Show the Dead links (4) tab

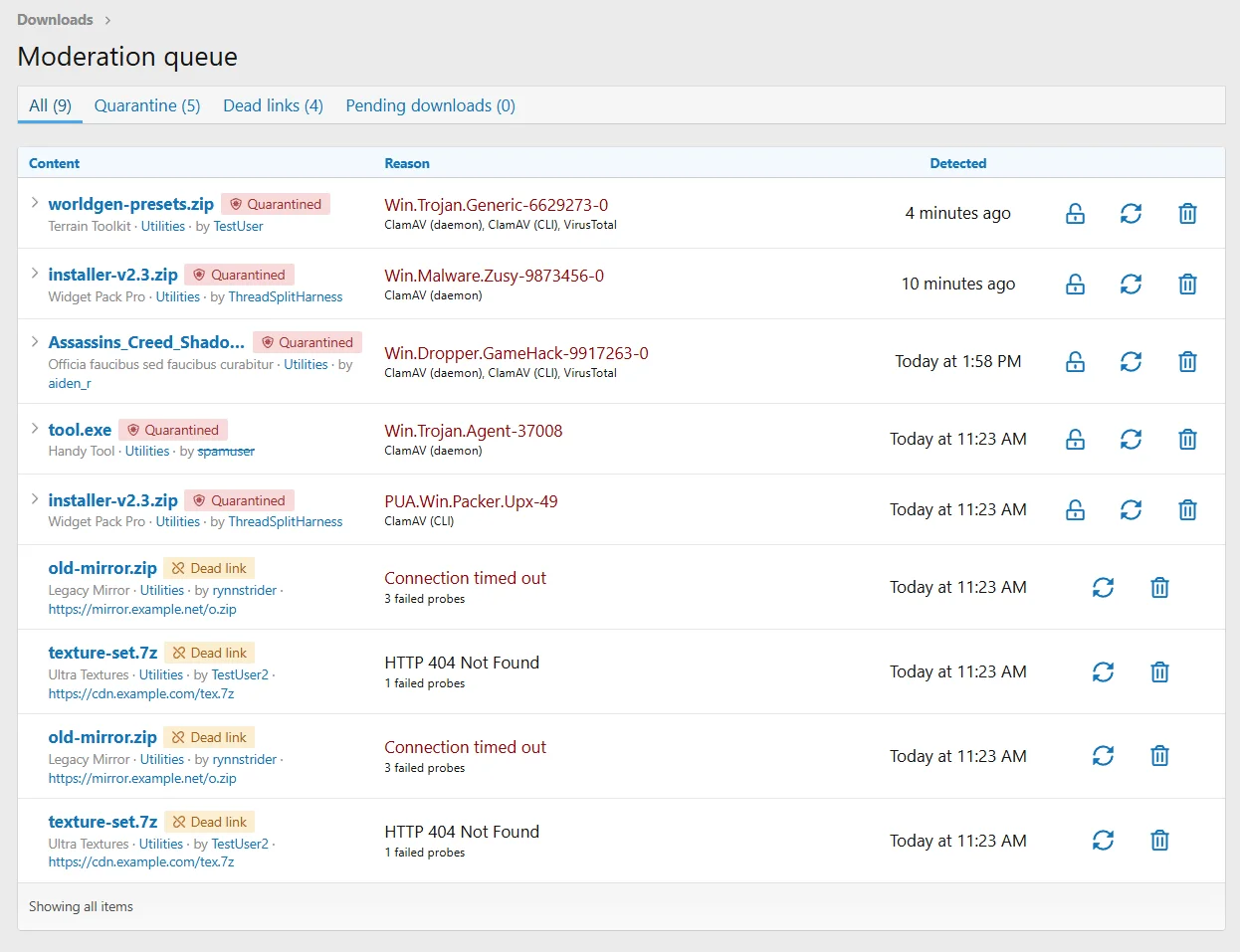pos(273,105)
